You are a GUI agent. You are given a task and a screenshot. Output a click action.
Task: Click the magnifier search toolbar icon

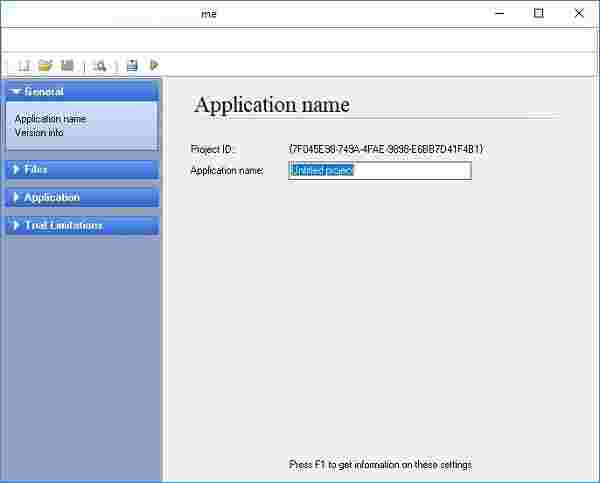point(100,65)
